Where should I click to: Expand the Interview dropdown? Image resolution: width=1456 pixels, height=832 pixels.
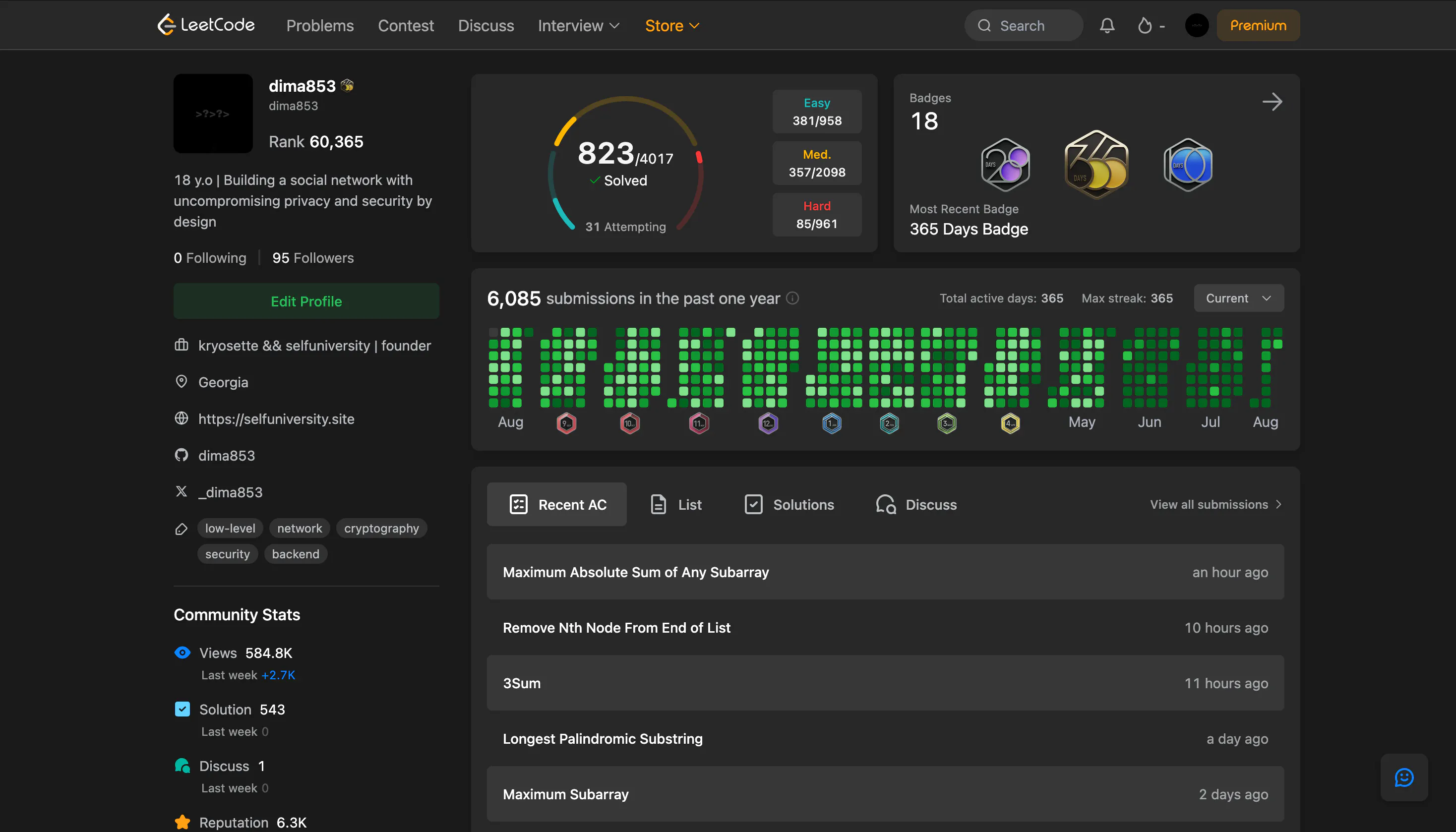(578, 26)
